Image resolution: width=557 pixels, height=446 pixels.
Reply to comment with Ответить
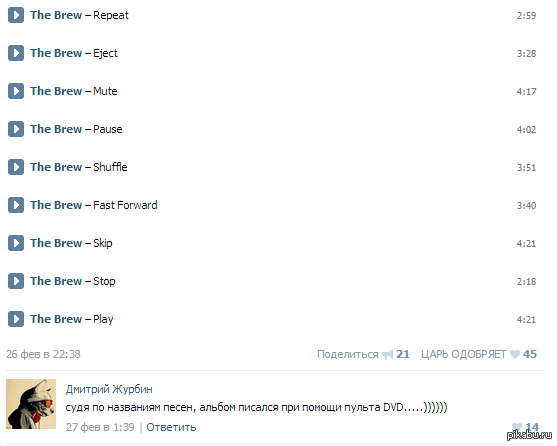tap(171, 427)
